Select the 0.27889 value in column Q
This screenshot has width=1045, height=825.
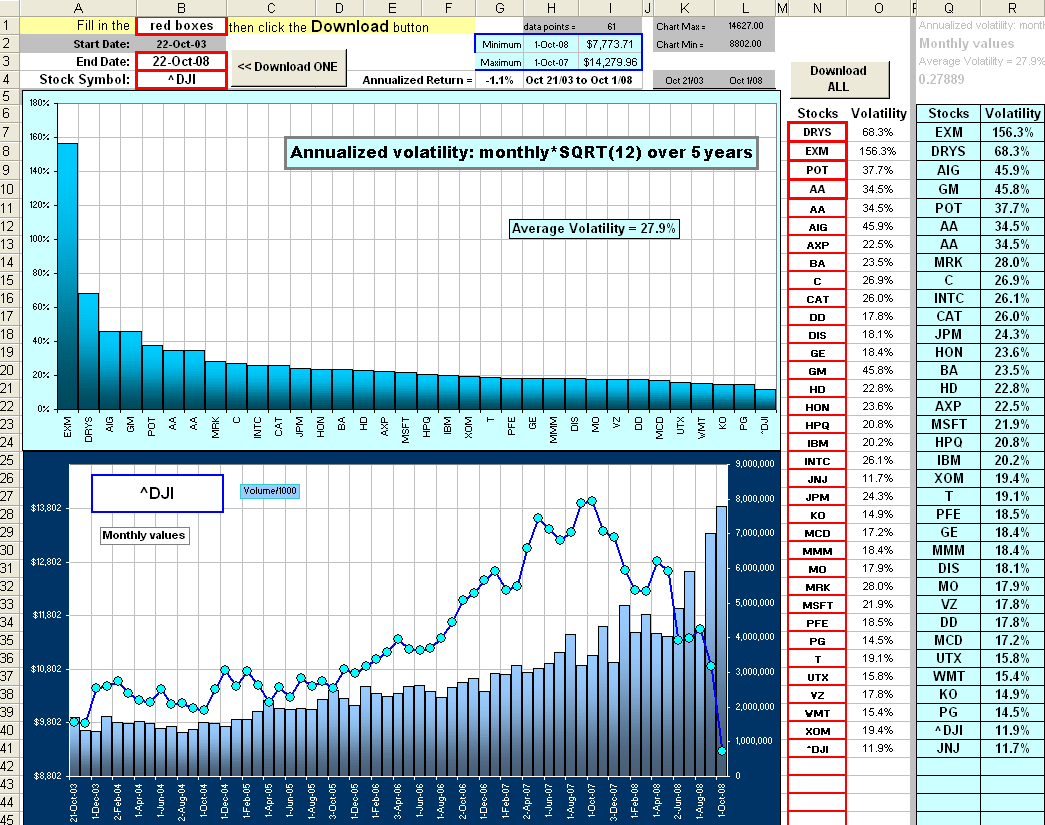[942, 79]
